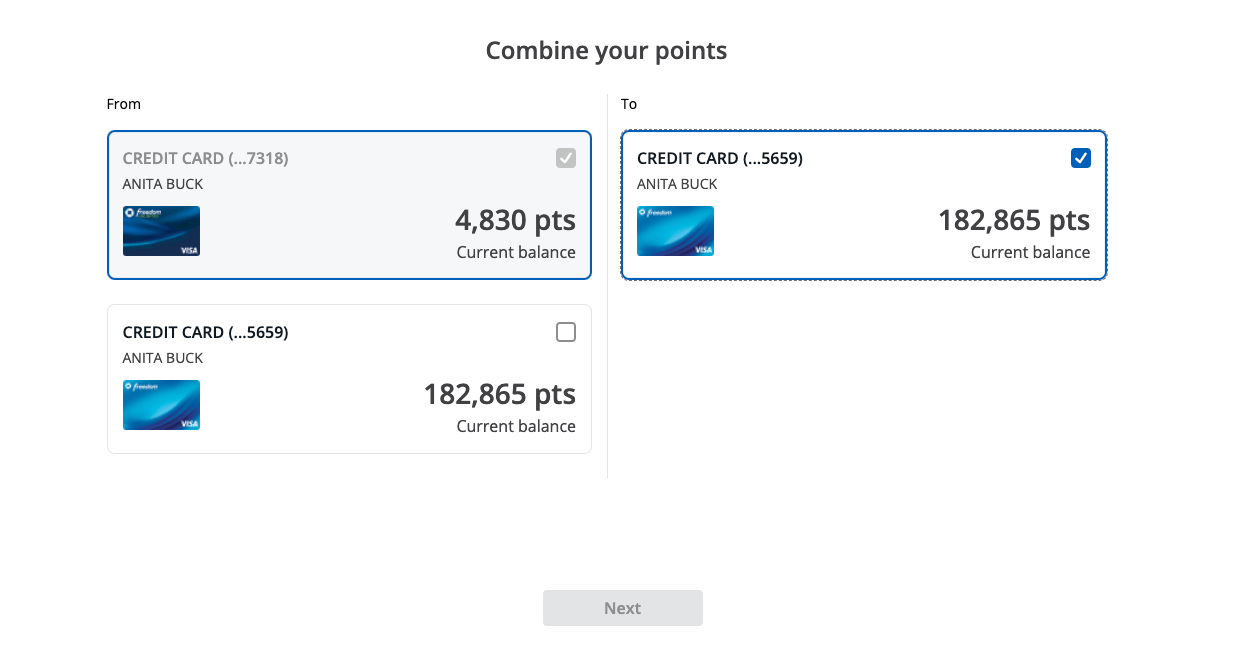Screen dimensions: 1257x650
Task: Click the To column label
Action: coord(629,104)
